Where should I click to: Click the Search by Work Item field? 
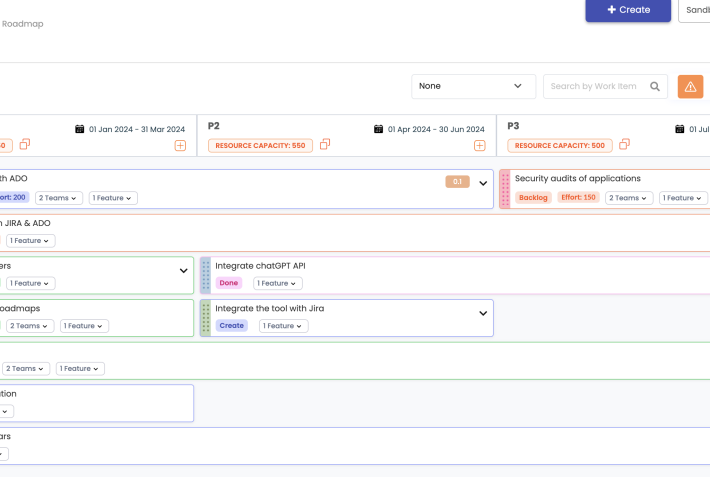click(x=595, y=87)
